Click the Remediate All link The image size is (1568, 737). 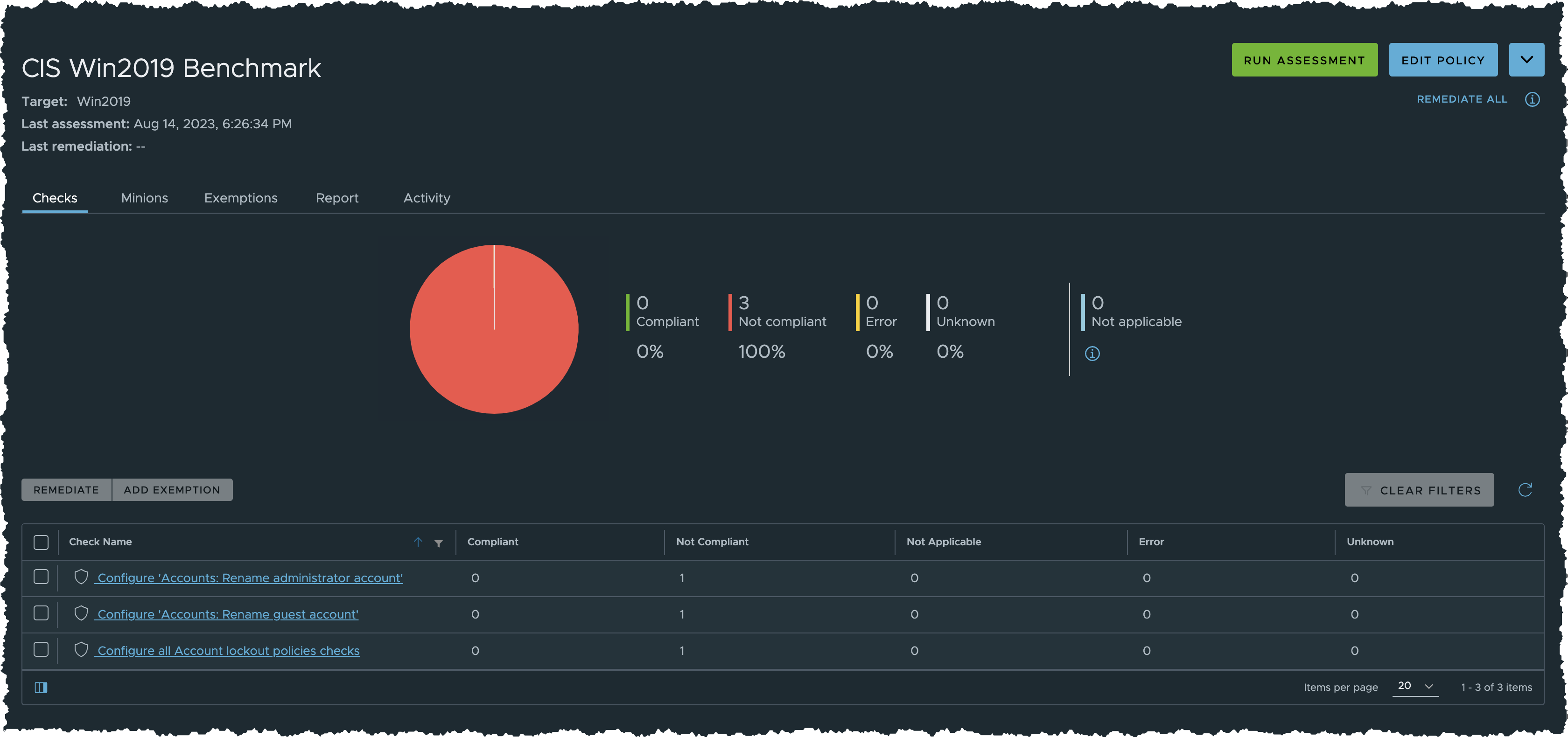pyautogui.click(x=1462, y=99)
